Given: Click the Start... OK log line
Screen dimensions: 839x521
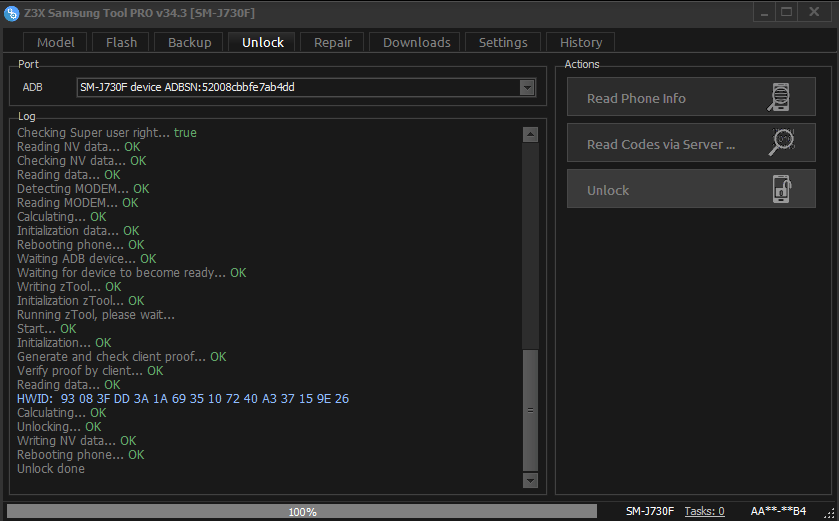Looking at the screenshot, I should click(47, 329).
